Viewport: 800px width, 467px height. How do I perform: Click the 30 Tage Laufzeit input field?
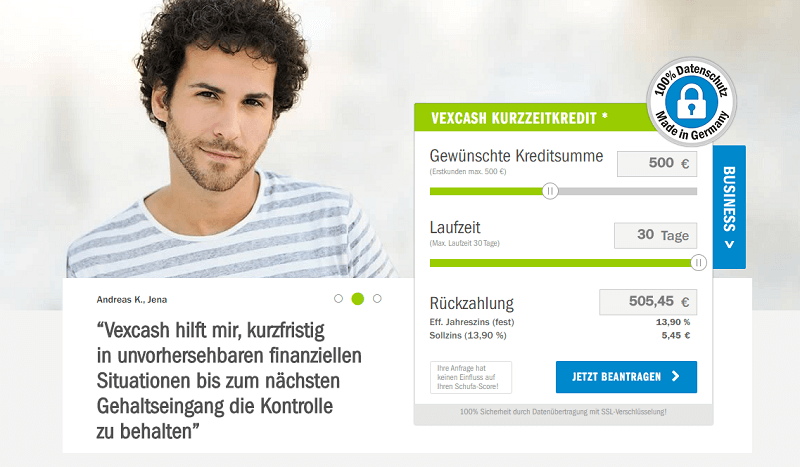pyautogui.click(x=655, y=235)
